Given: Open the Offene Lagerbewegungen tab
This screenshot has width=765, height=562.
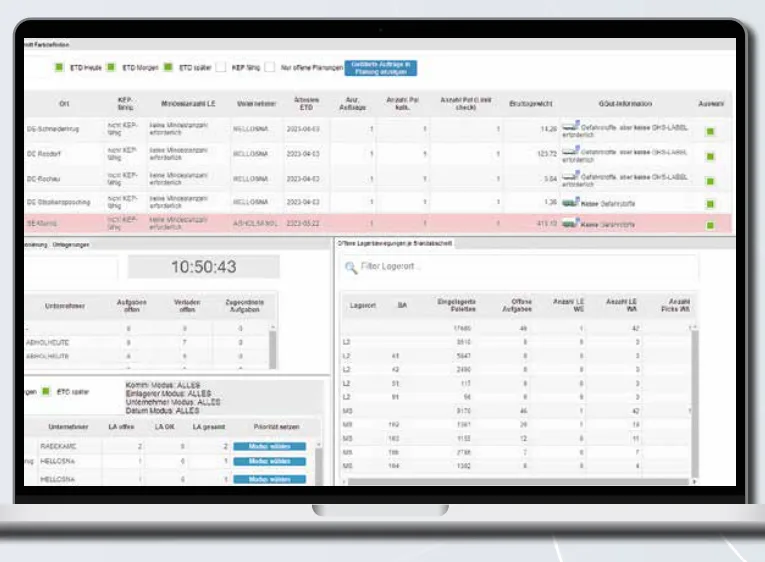Looking at the screenshot, I should click(x=395, y=243).
